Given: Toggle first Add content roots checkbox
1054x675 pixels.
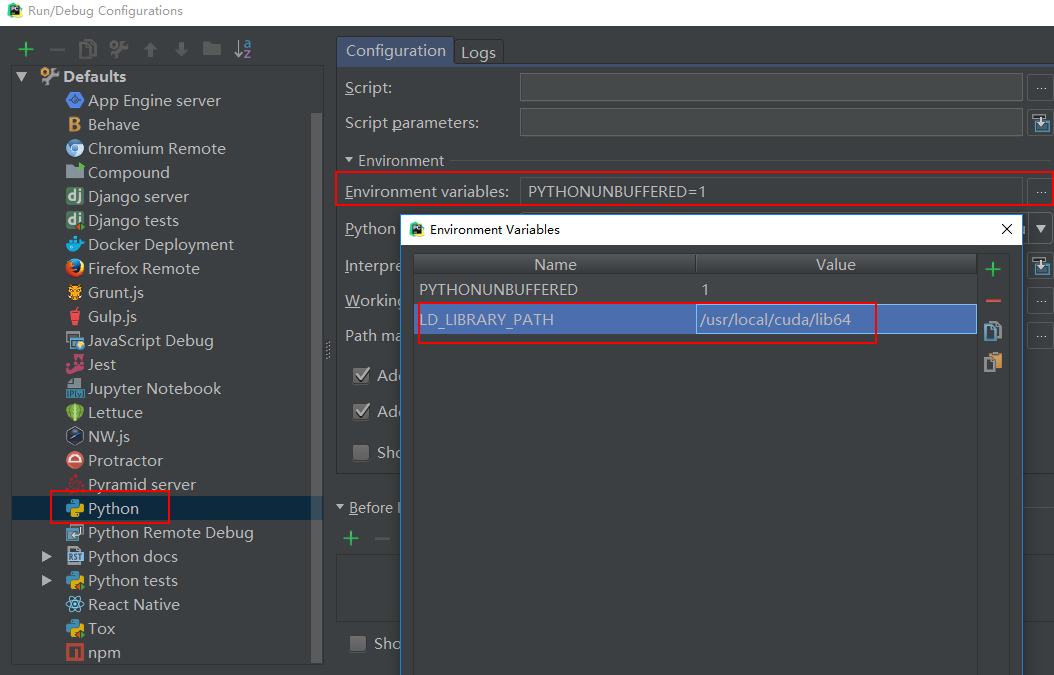Looking at the screenshot, I should click(x=362, y=375).
